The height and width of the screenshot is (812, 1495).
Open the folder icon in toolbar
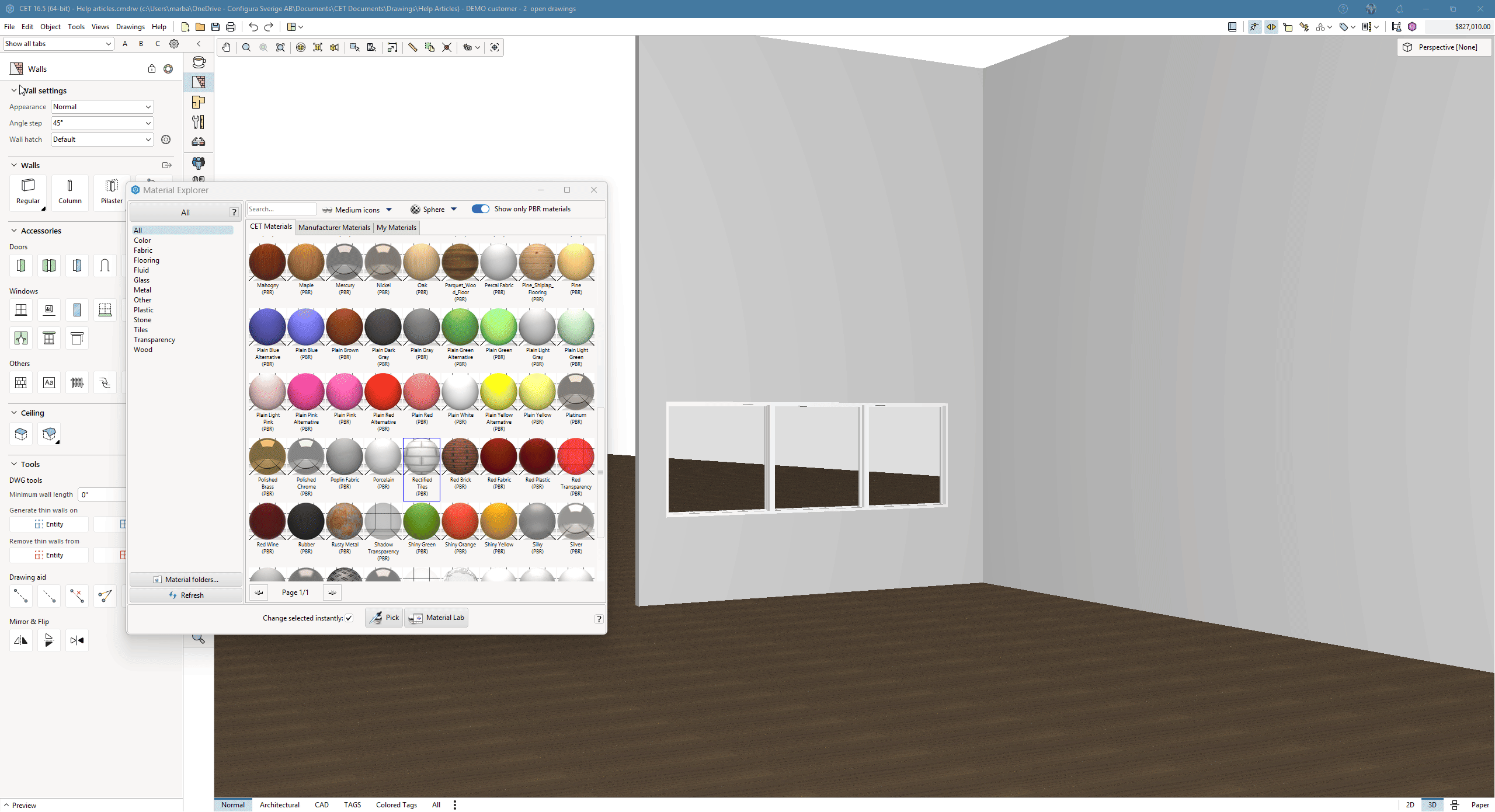click(x=200, y=27)
